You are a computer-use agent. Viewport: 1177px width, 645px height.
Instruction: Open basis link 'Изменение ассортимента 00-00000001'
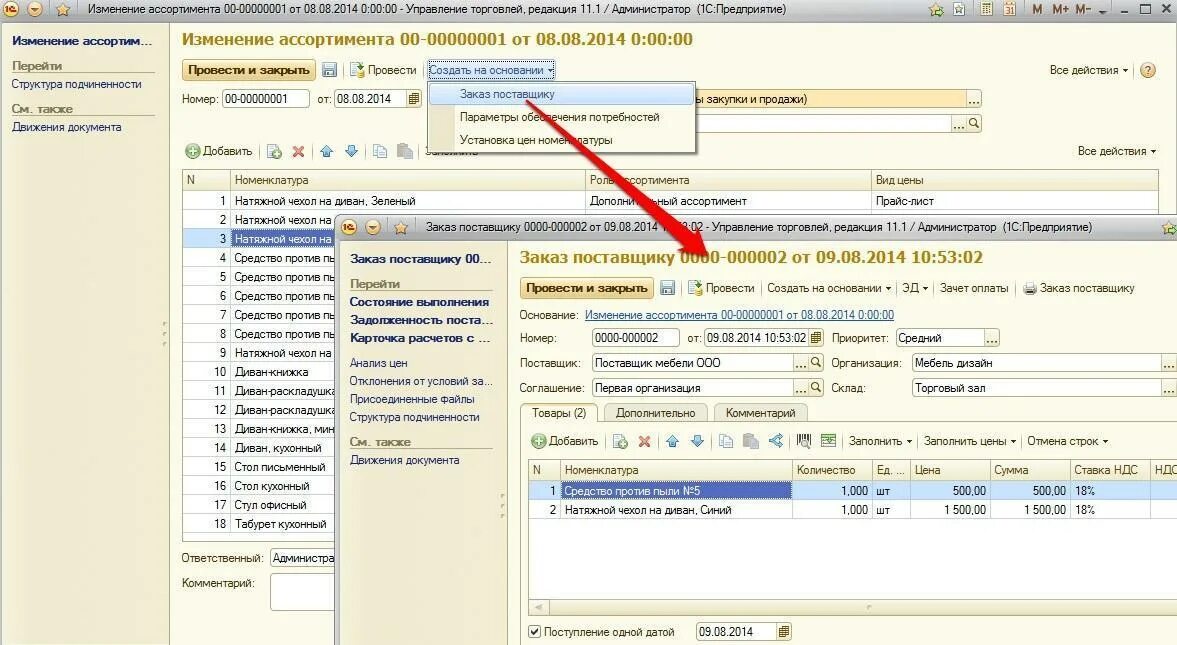click(739, 315)
